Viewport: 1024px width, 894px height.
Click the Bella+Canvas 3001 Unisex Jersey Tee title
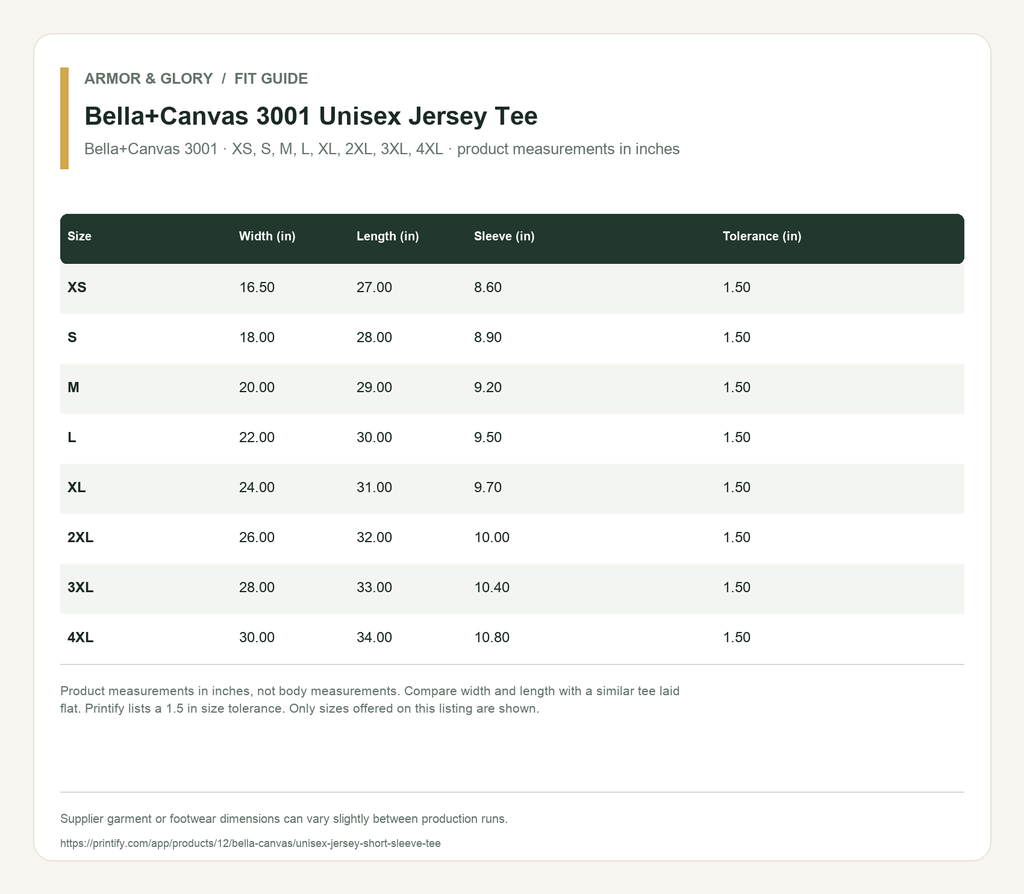pos(311,116)
